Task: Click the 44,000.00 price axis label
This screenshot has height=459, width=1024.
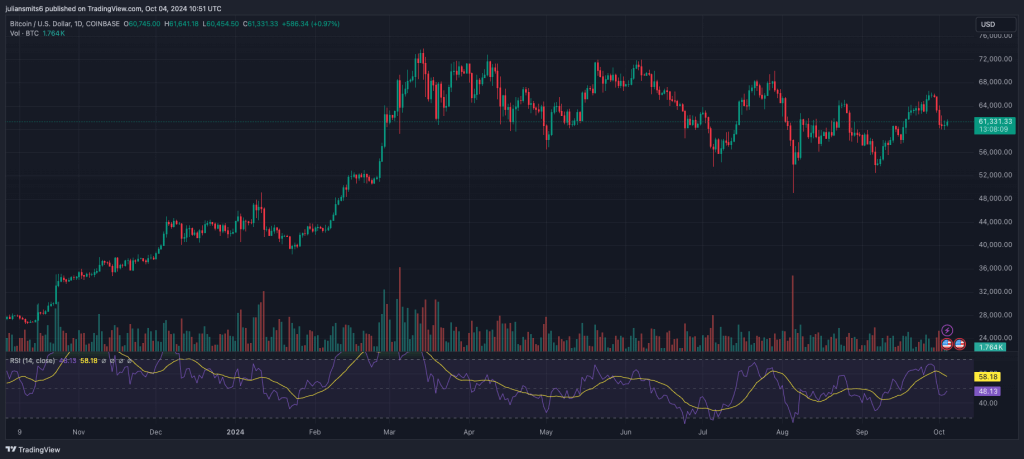Action: [x=997, y=222]
